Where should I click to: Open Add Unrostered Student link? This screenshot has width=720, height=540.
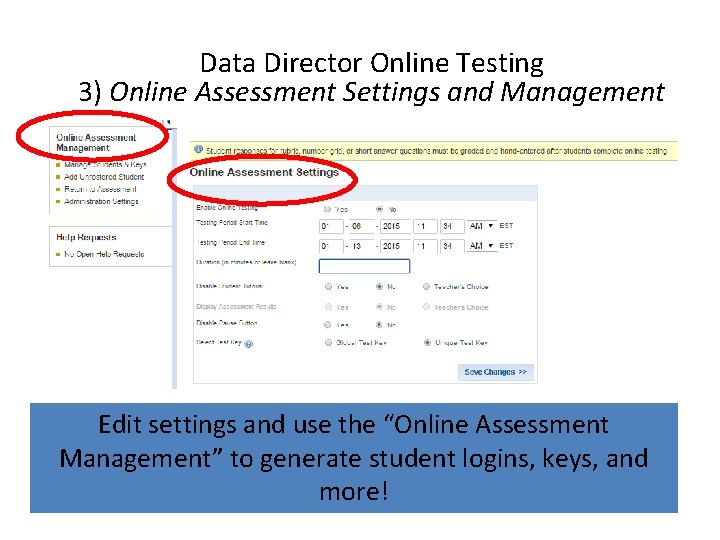(104, 177)
